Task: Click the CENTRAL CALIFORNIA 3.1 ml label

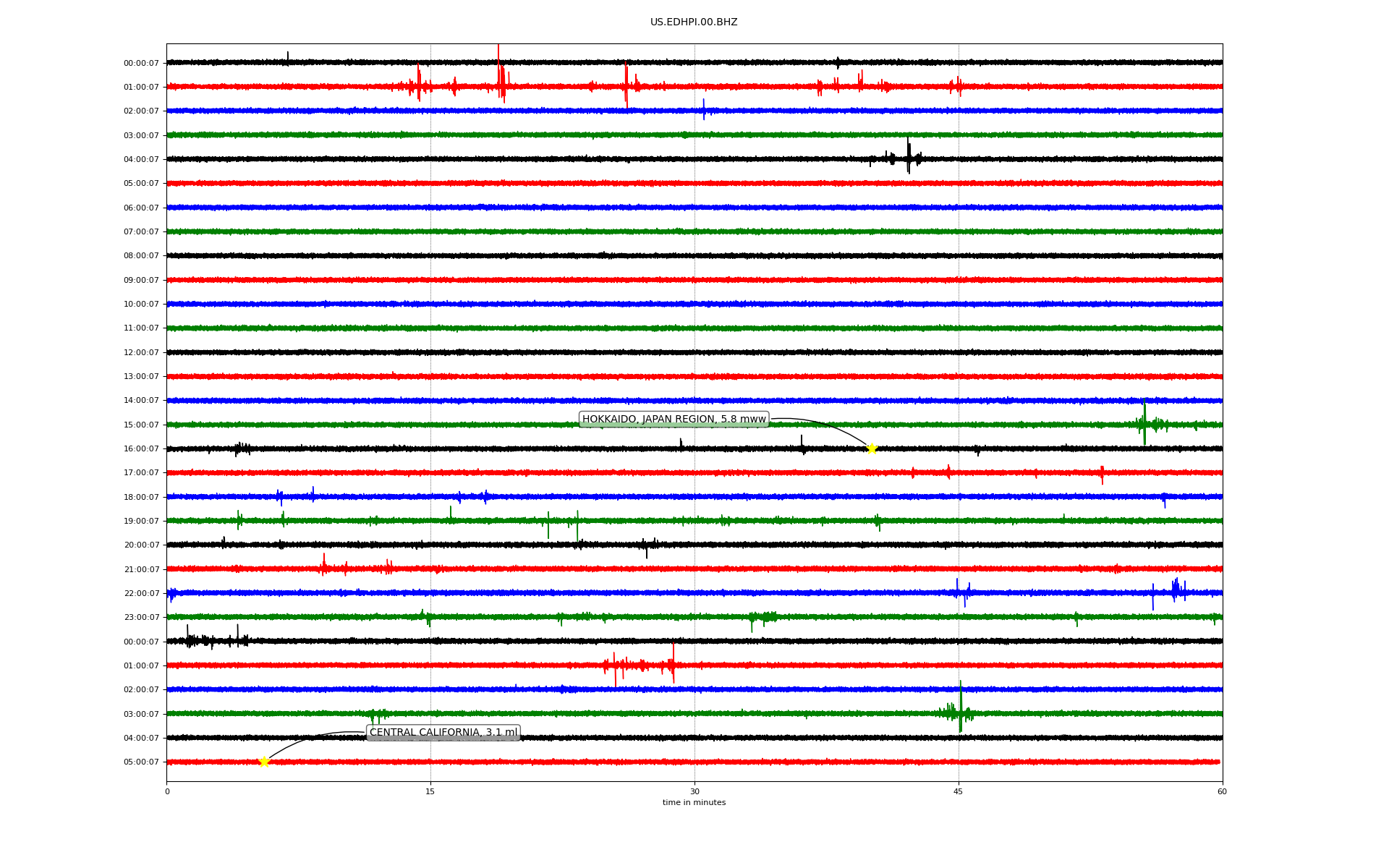Action: pyautogui.click(x=443, y=733)
